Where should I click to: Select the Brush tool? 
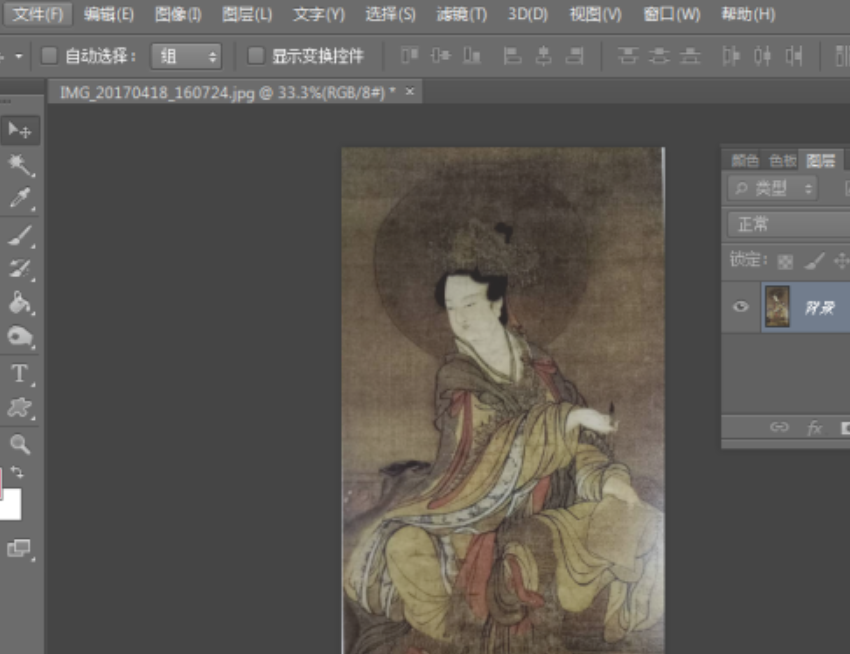20,236
